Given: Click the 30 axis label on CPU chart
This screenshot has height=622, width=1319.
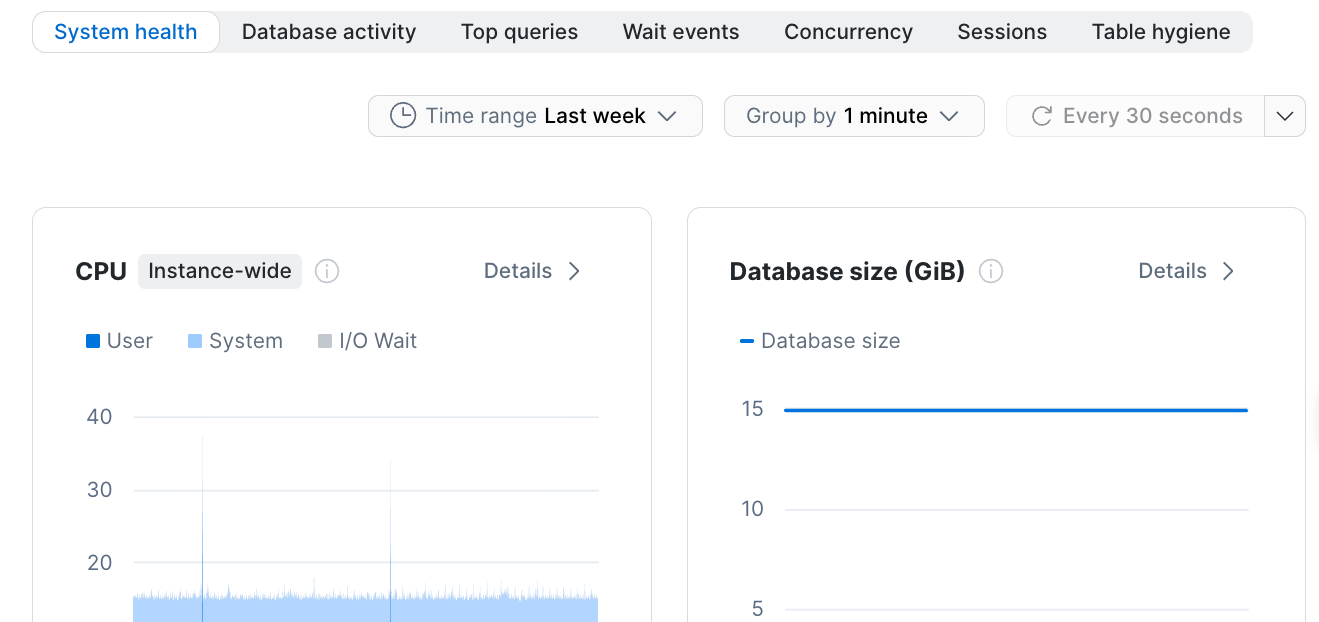Looking at the screenshot, I should point(100,490).
